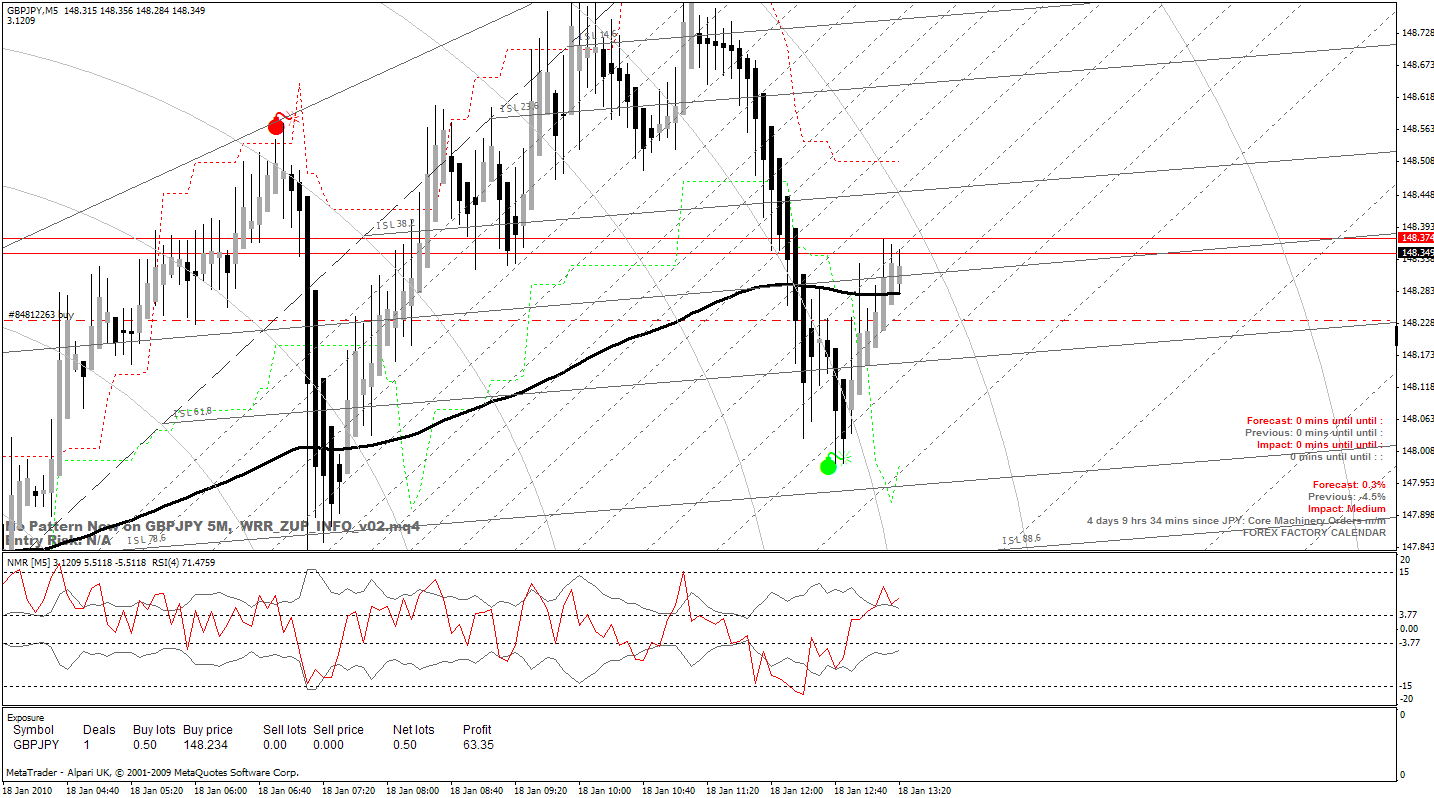
Task: Click the black current price tag 148.346
Action: point(1416,254)
